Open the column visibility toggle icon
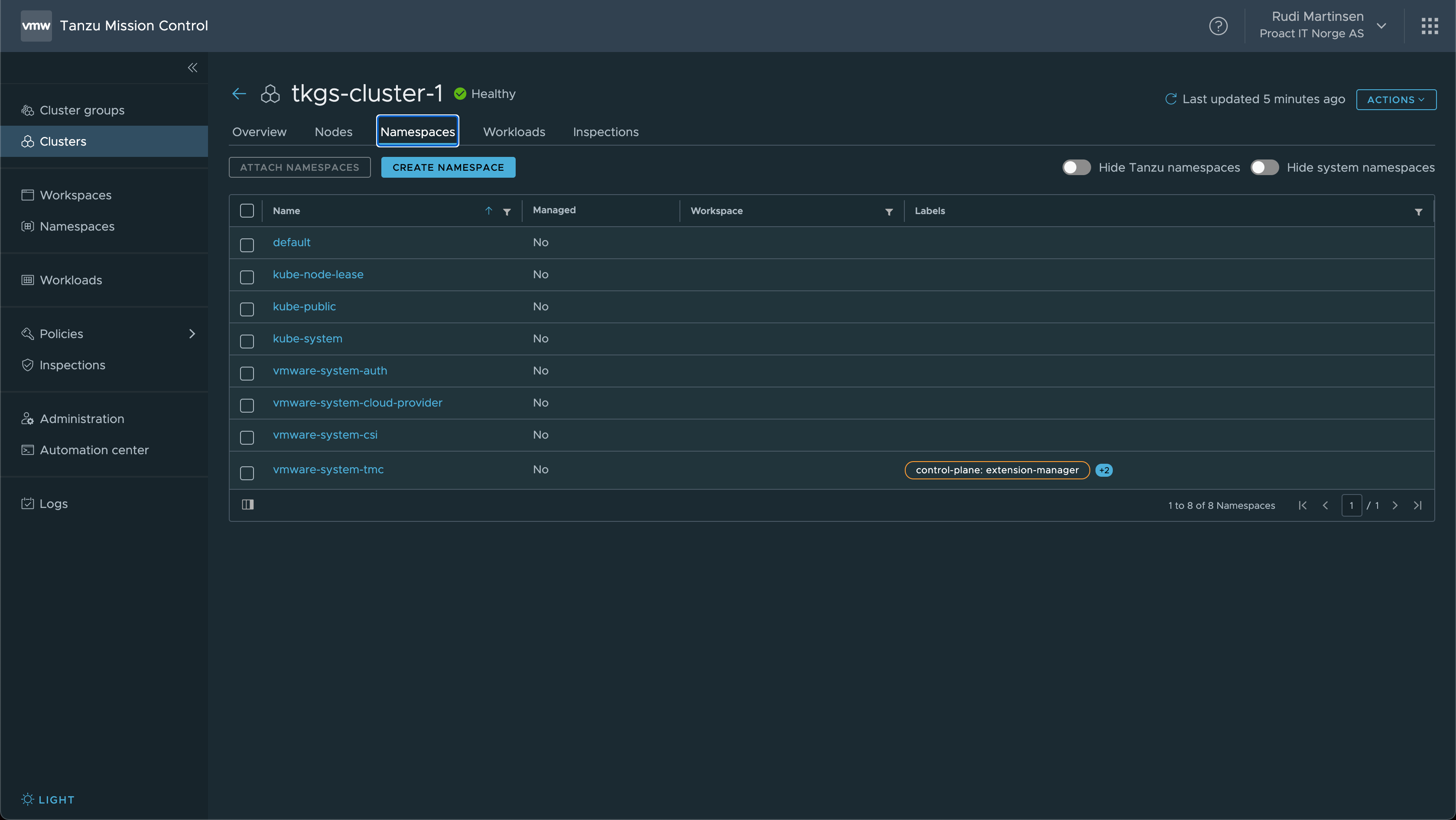The image size is (1456, 820). coord(247,504)
